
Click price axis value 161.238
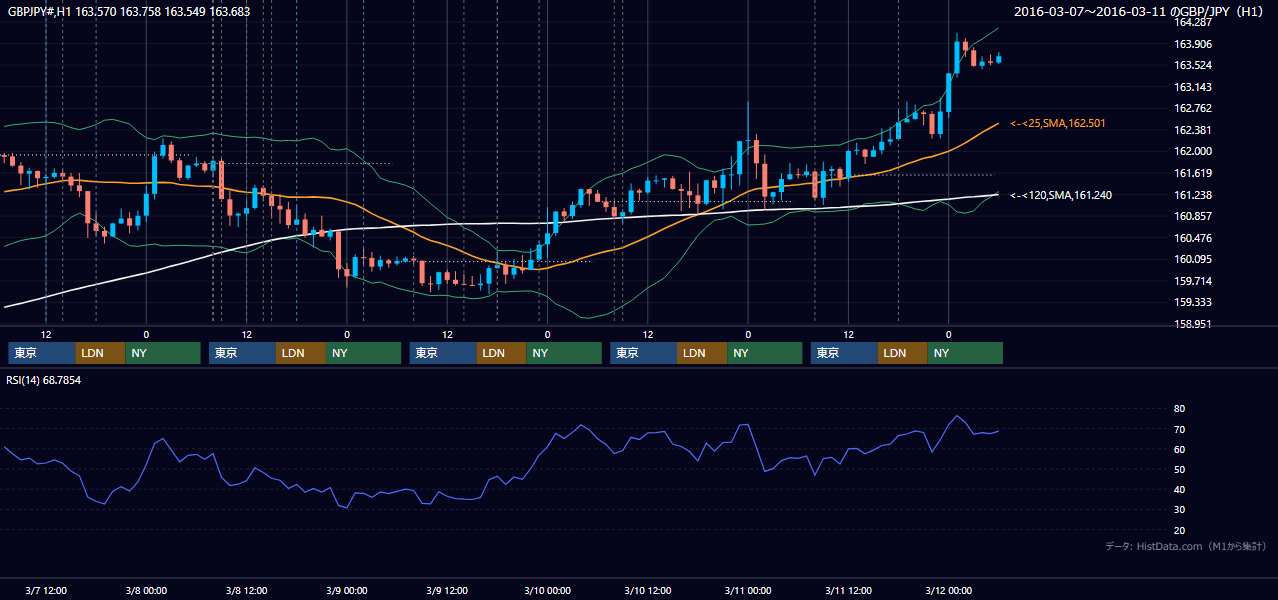click(1192, 195)
